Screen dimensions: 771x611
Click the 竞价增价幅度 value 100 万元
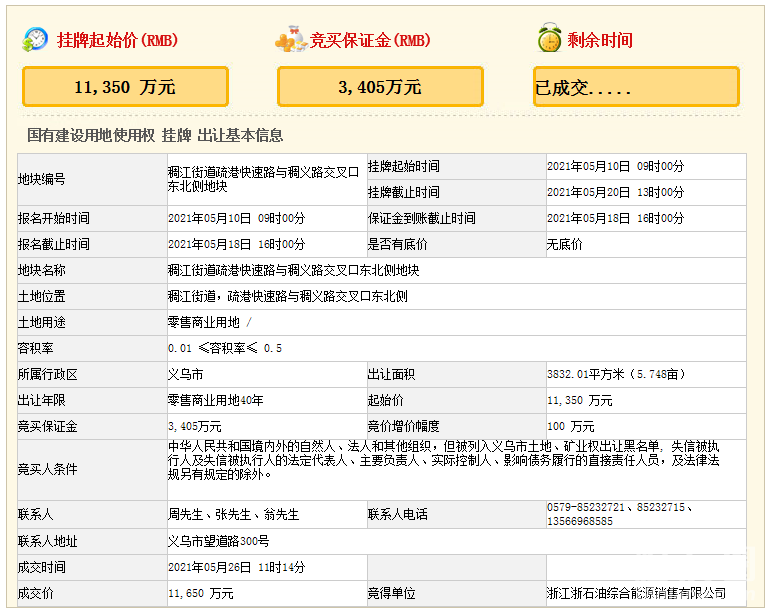[x=571, y=426]
